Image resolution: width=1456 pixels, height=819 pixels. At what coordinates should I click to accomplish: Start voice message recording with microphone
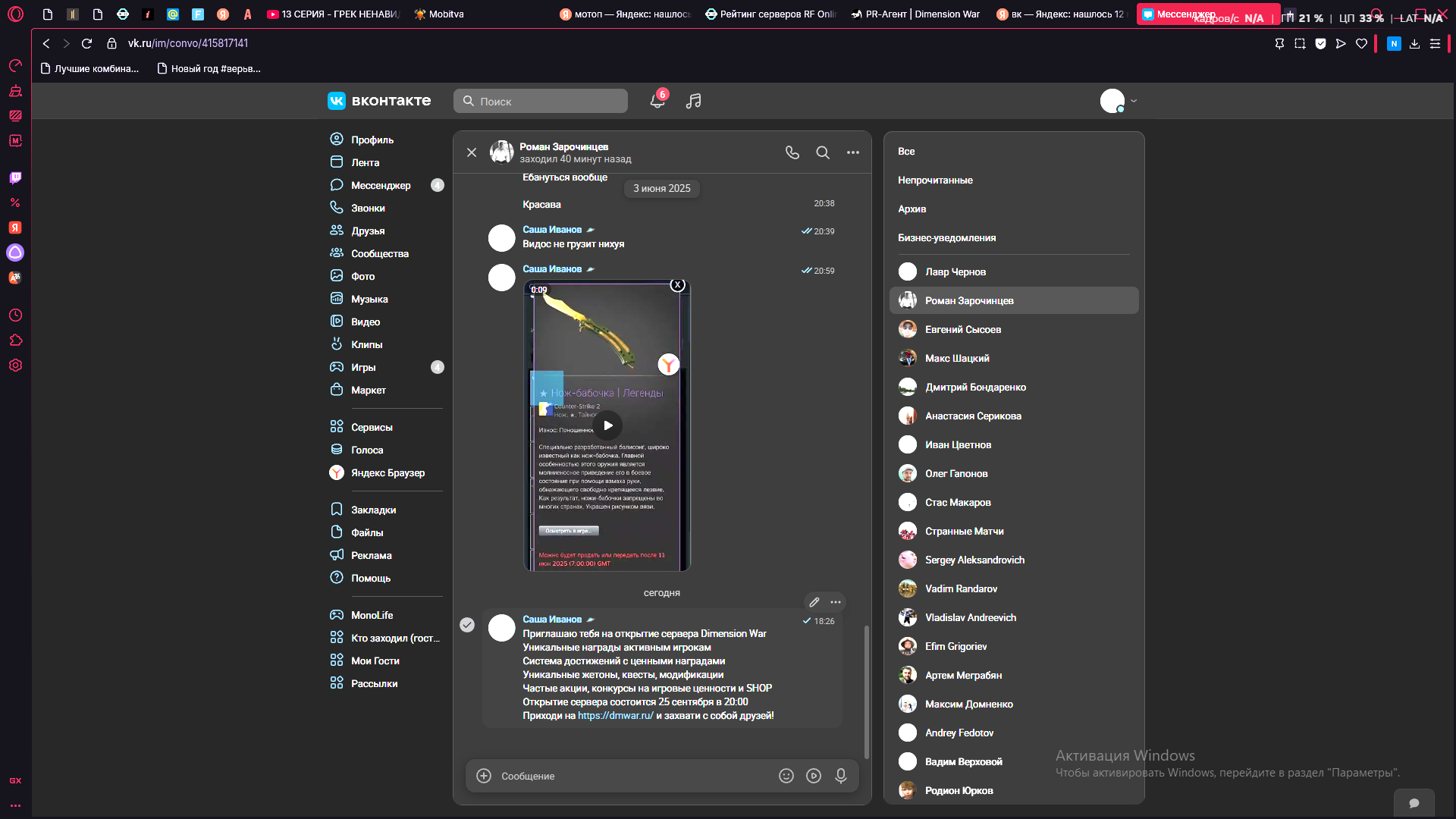[841, 776]
